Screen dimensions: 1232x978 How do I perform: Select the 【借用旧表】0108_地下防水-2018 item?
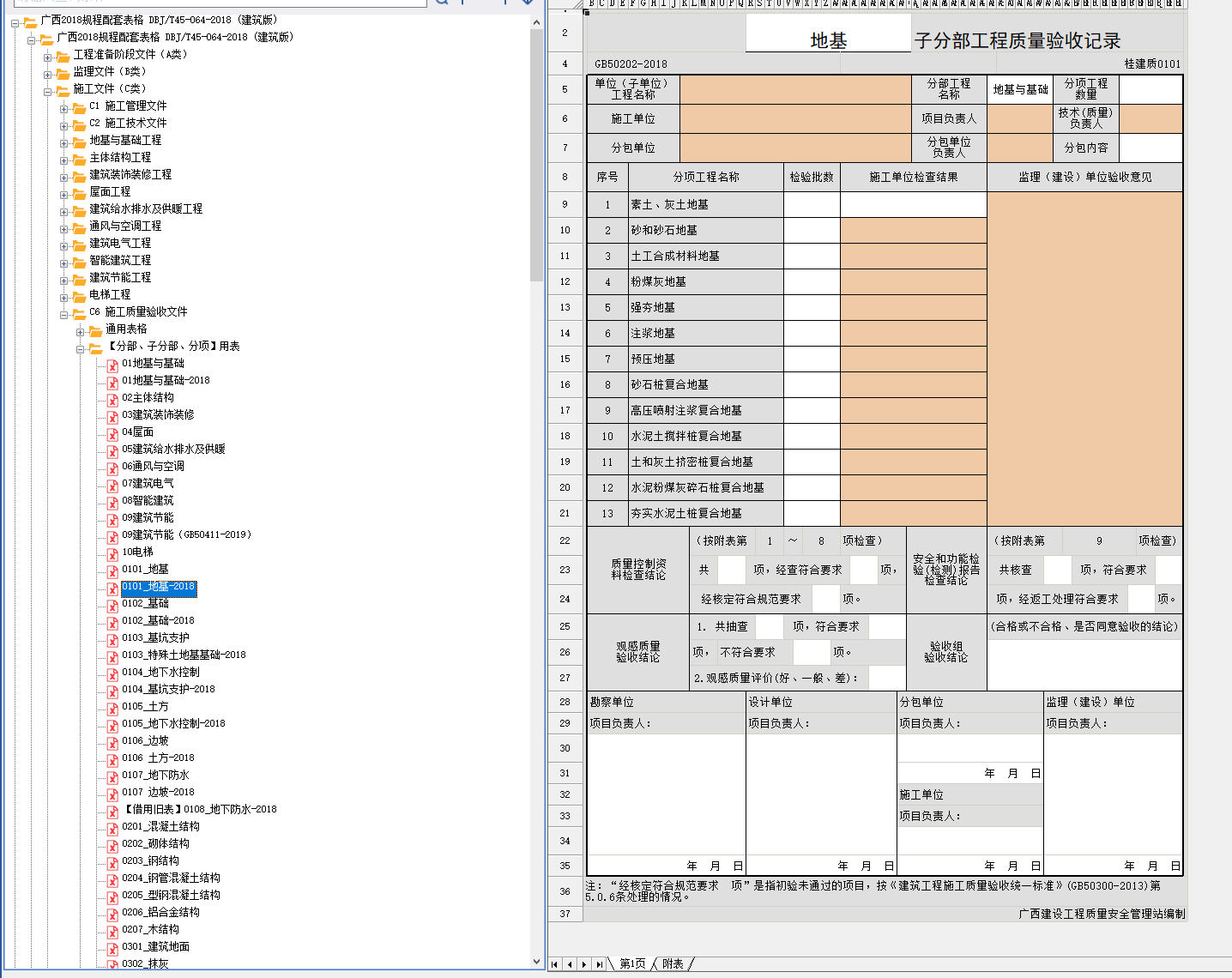[x=199, y=810]
